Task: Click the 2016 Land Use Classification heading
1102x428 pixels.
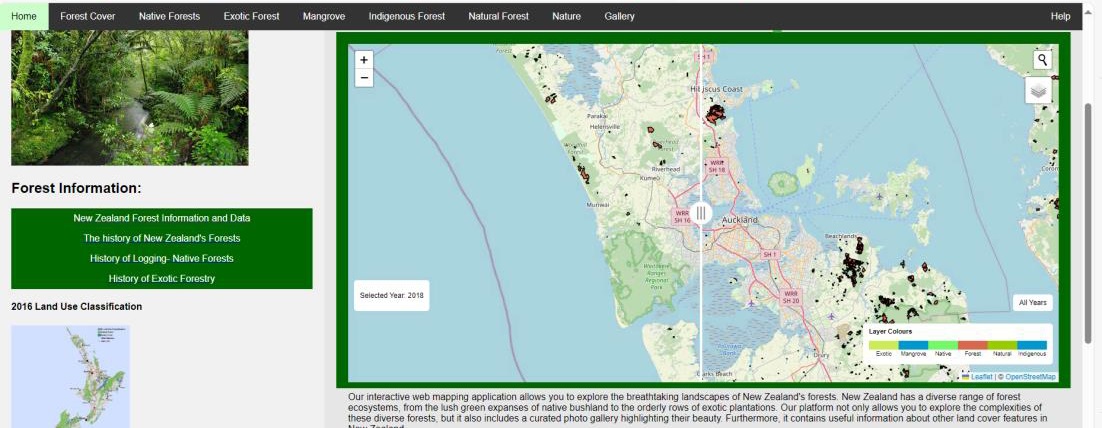Action: [77, 306]
